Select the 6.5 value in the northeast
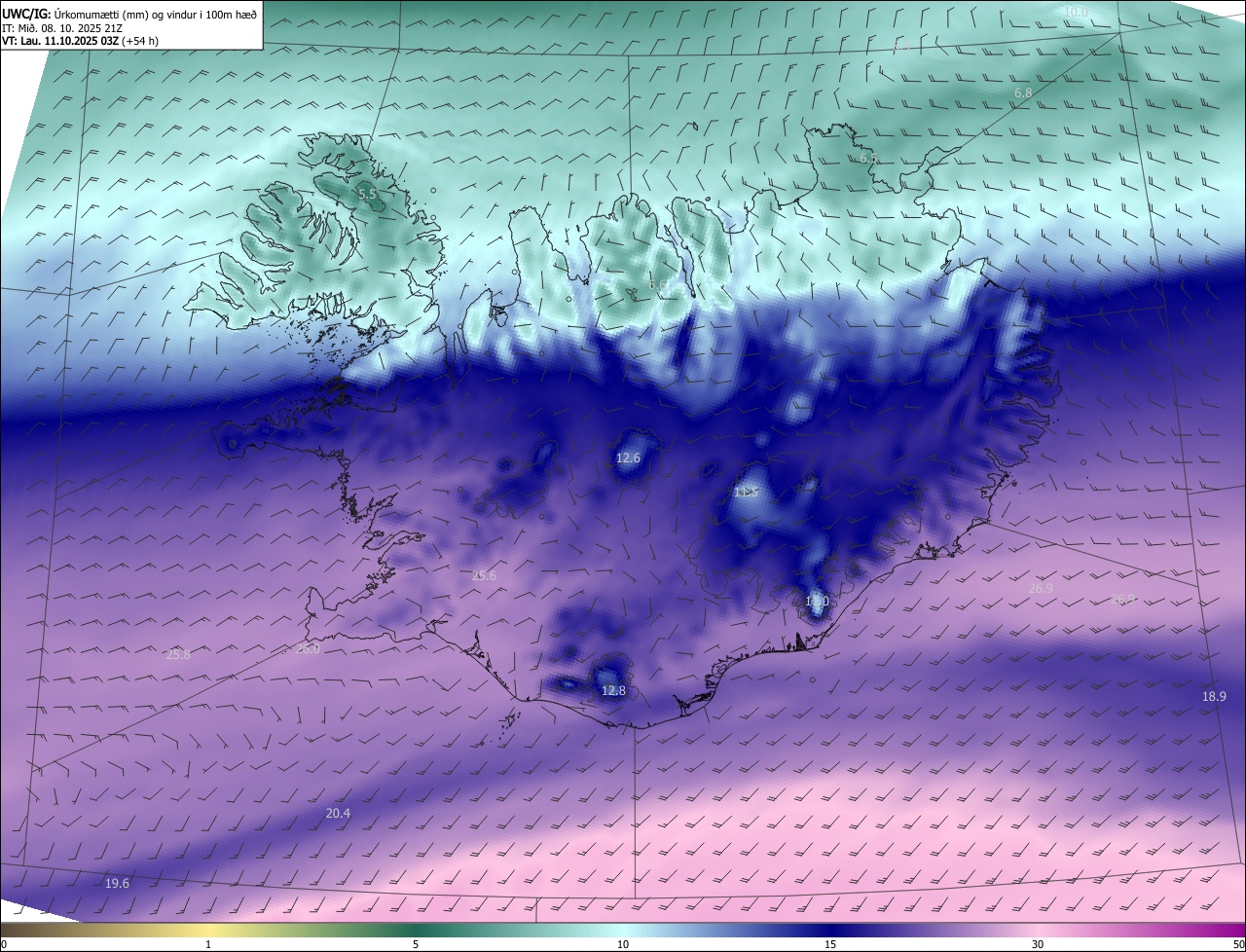The height and width of the screenshot is (952, 1246). click(868, 158)
